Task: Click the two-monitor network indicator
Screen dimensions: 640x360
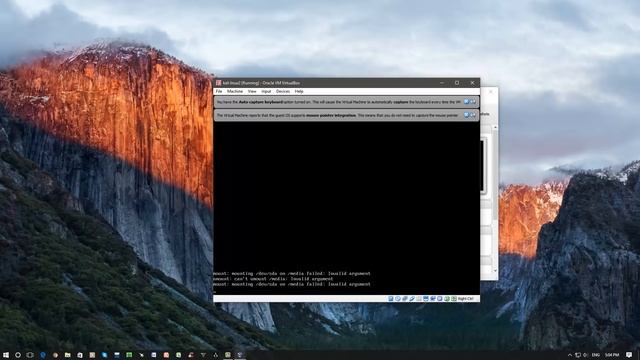Action: (x=433, y=299)
